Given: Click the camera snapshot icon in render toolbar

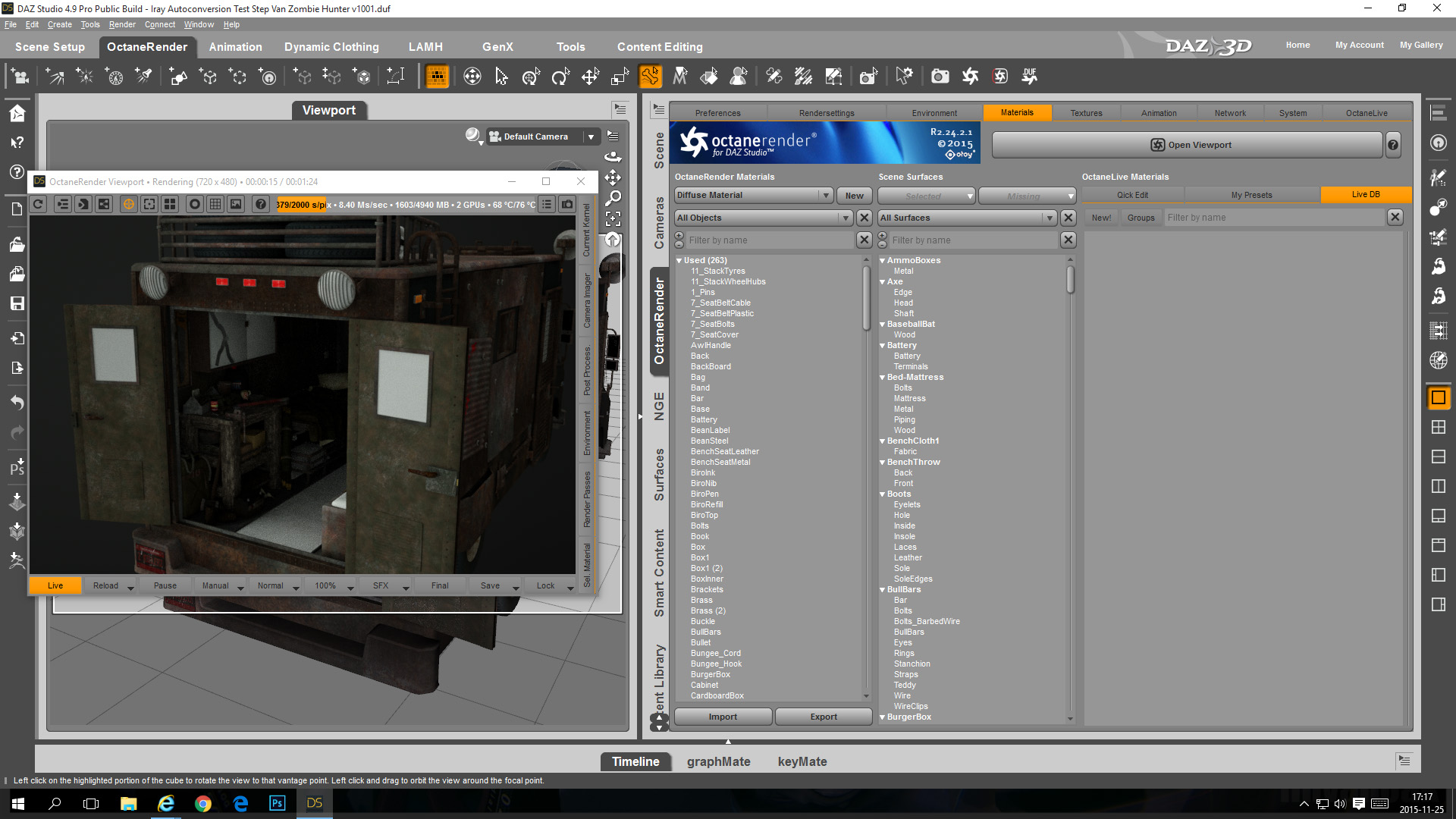Looking at the screenshot, I should pos(567,204).
